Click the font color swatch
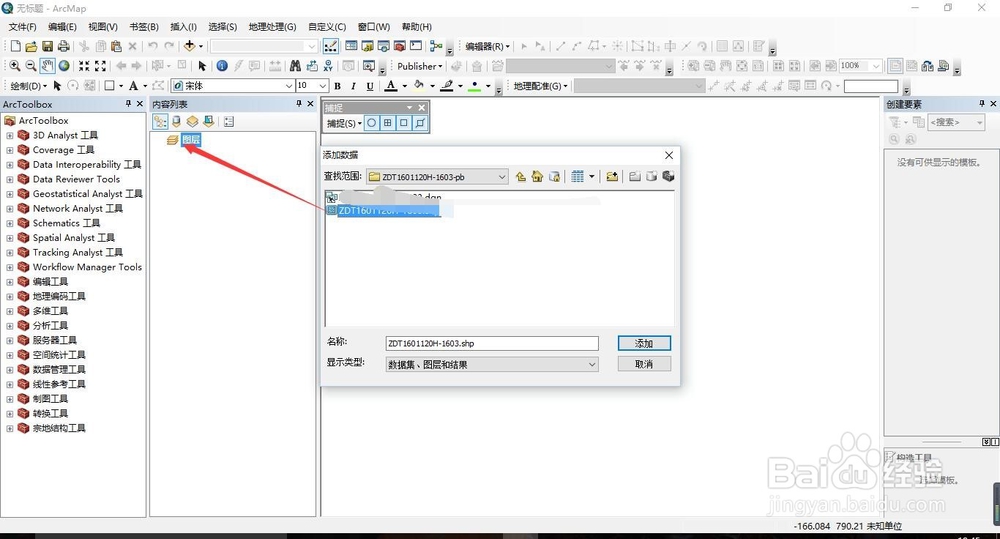The image size is (1000, 539). pos(391,86)
